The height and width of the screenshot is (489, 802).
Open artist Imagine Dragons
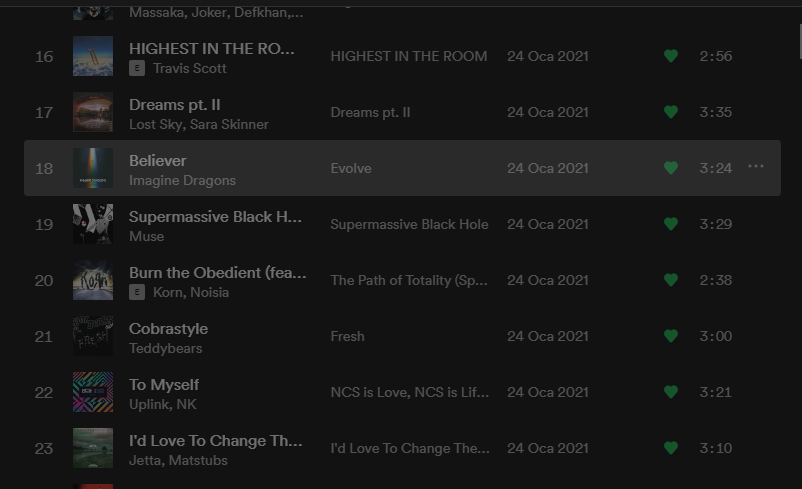tap(182, 181)
